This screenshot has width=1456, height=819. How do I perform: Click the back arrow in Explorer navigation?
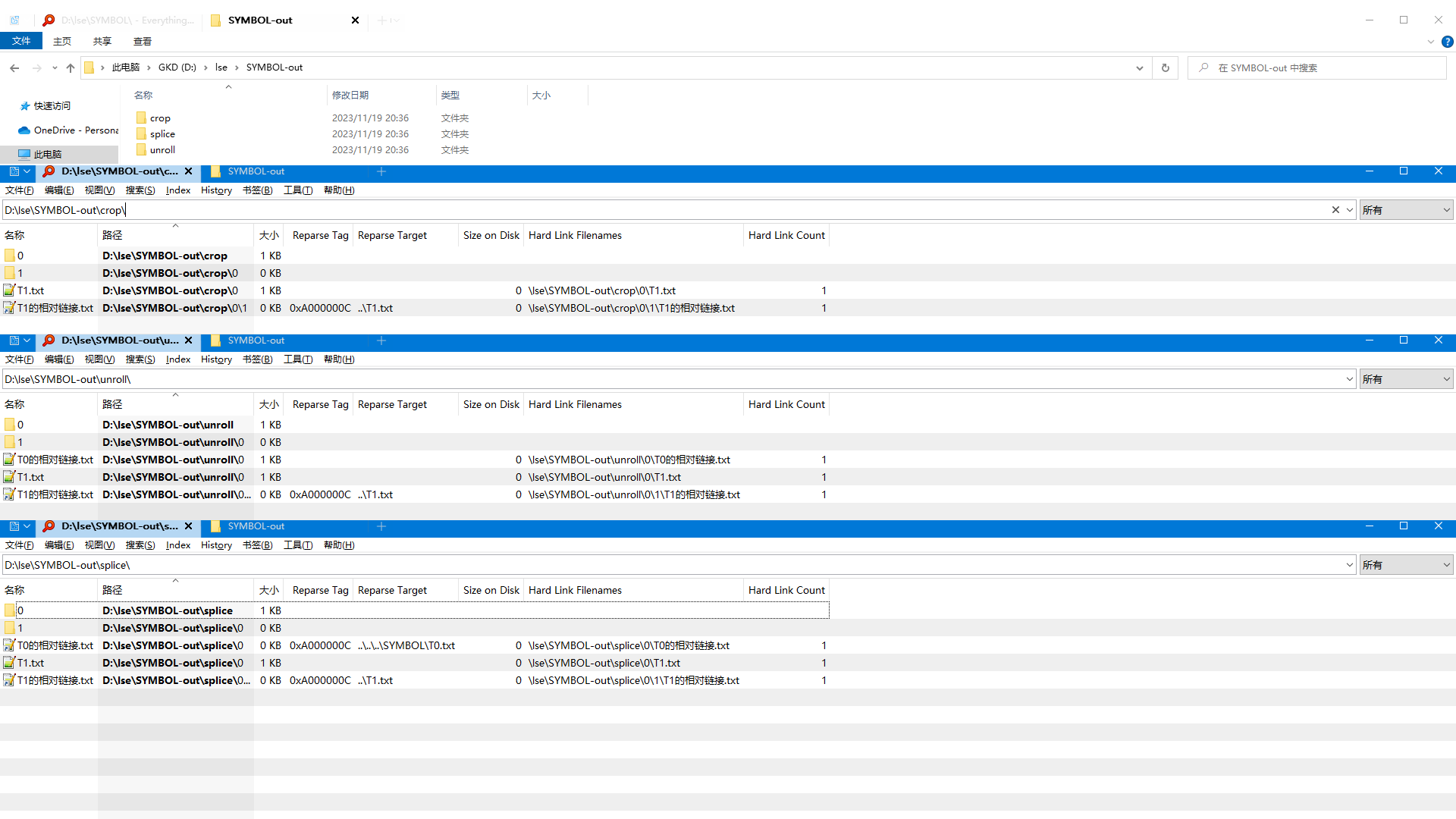pyautogui.click(x=14, y=67)
